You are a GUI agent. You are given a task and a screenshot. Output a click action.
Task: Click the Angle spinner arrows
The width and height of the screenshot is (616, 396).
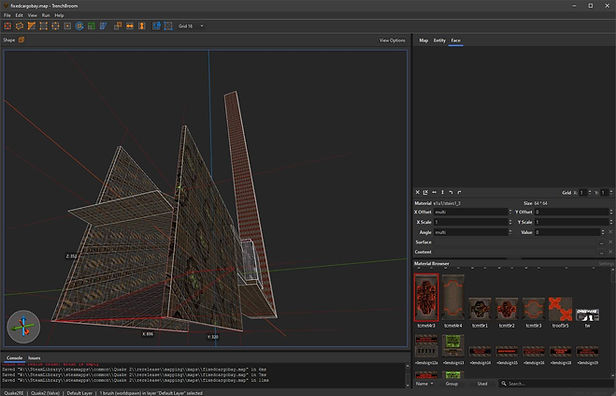coord(510,232)
